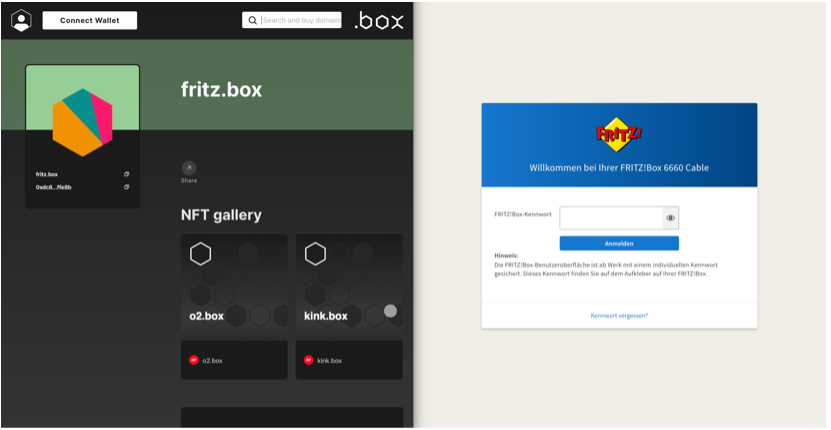
Task: Open the fritz.box hexagon avatar image
Action: tap(82, 122)
